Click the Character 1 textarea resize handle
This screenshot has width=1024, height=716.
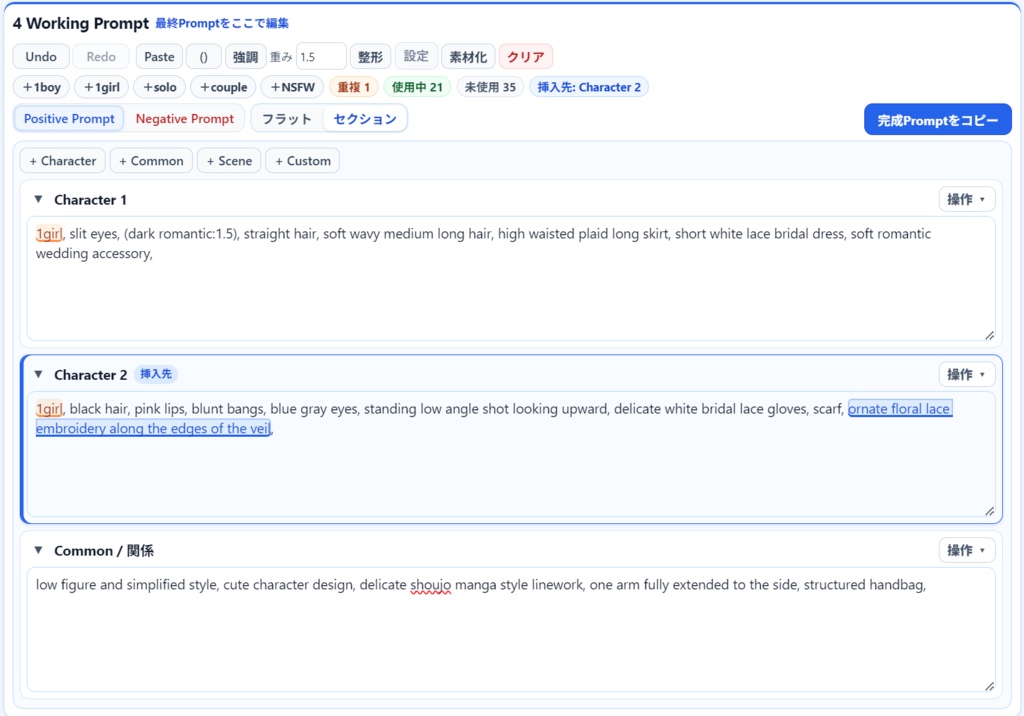coord(989,335)
